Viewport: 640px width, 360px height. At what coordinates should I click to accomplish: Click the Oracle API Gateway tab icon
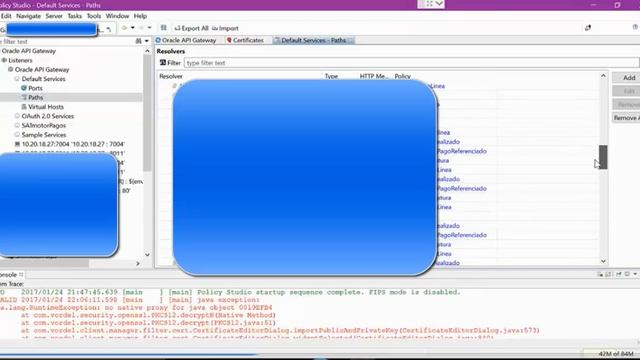tap(158, 40)
